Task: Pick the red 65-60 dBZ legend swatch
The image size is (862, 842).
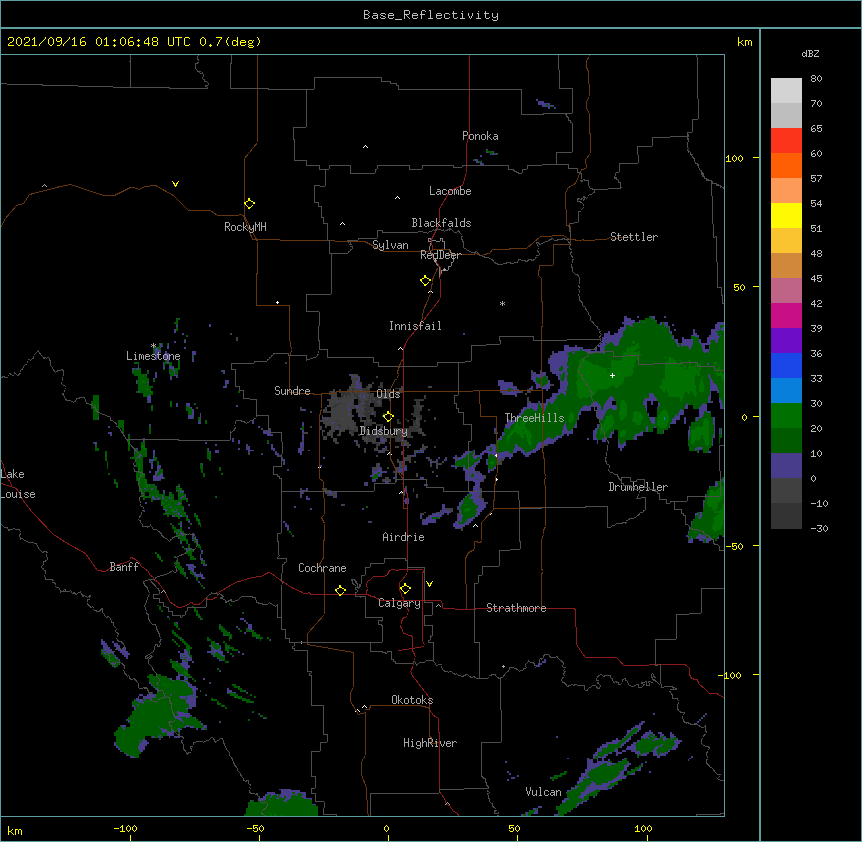Action: coord(786,141)
